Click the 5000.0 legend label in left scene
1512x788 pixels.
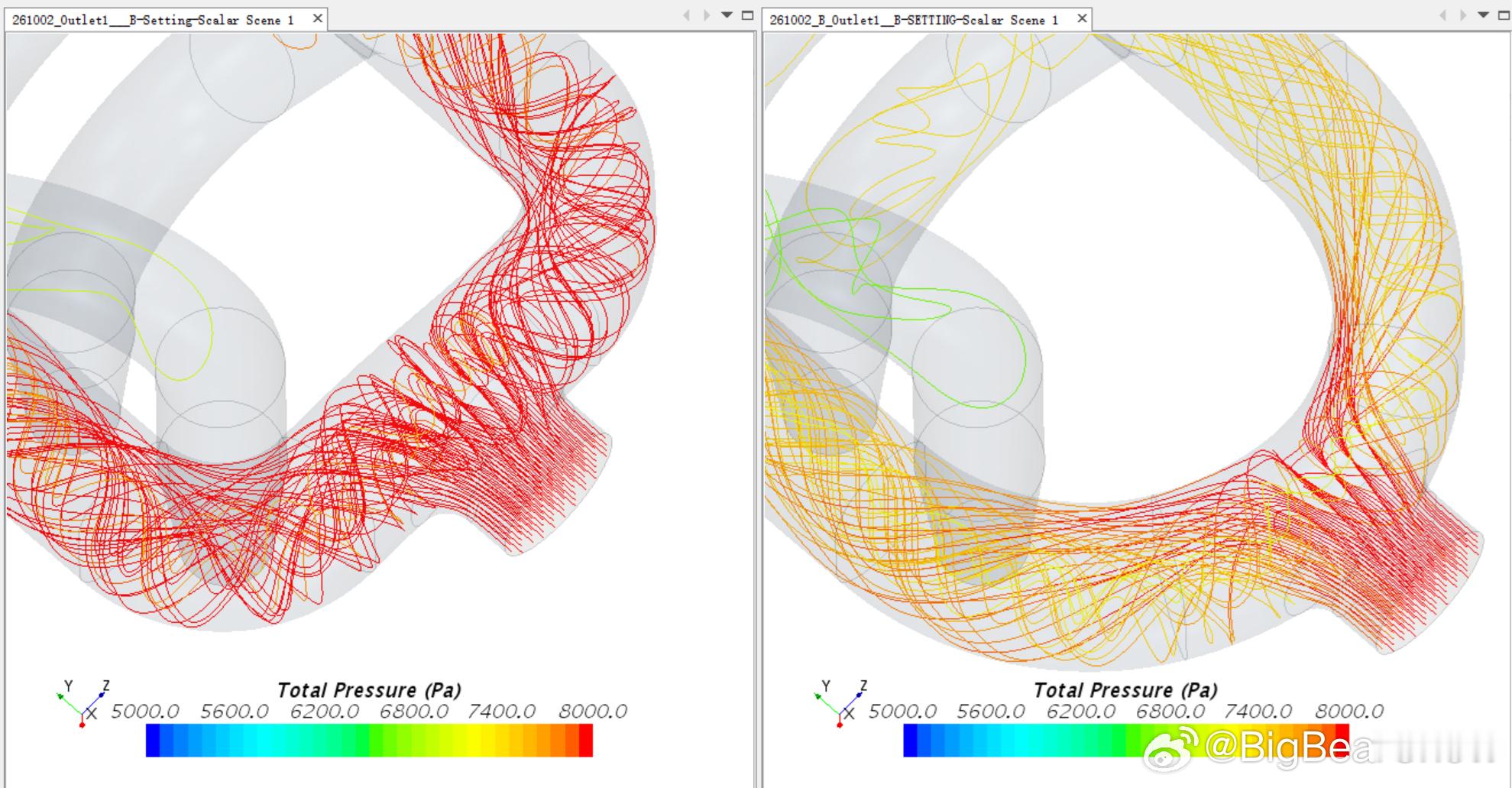(145, 712)
